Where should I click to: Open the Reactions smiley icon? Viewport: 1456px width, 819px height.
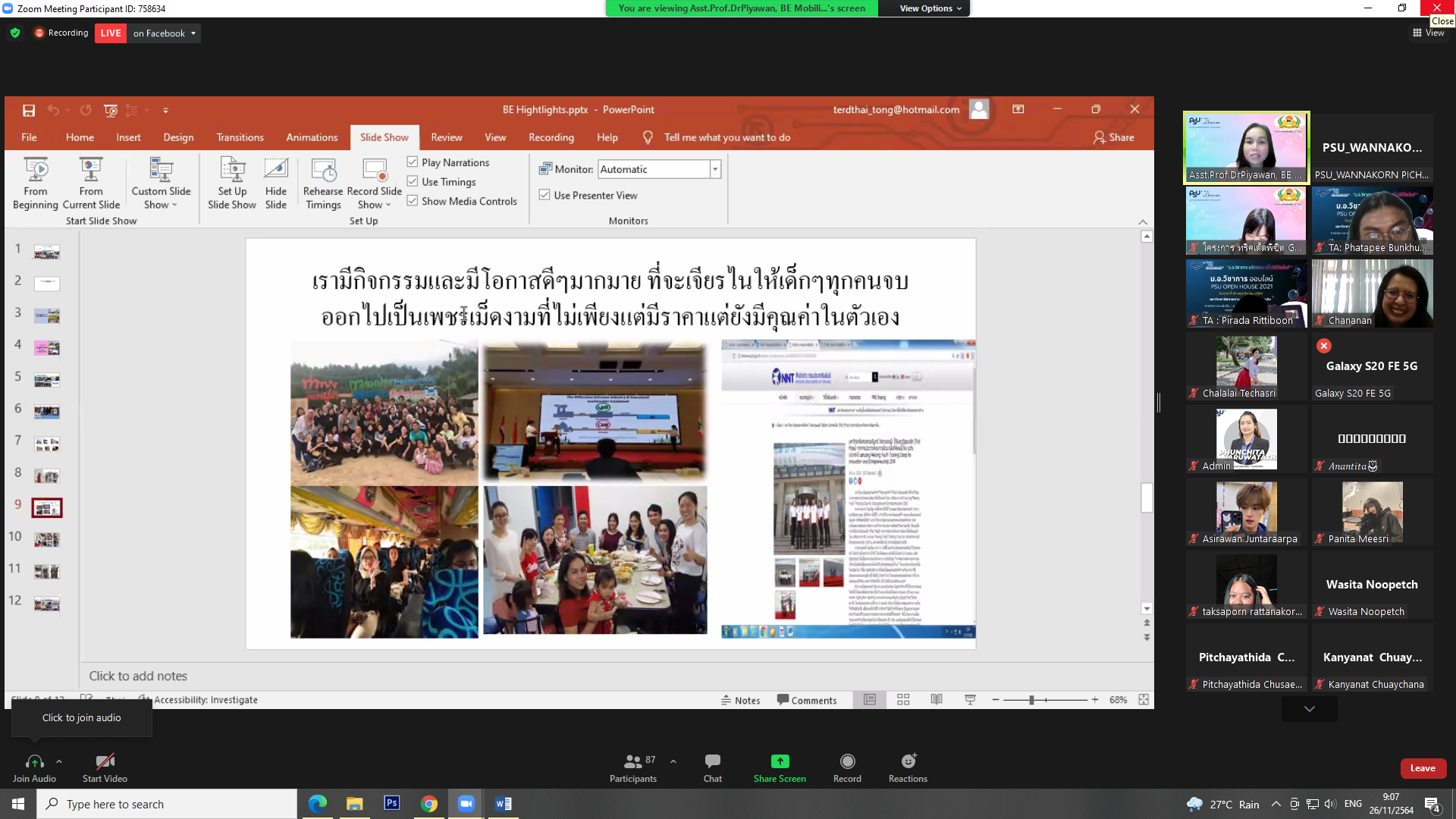[908, 761]
